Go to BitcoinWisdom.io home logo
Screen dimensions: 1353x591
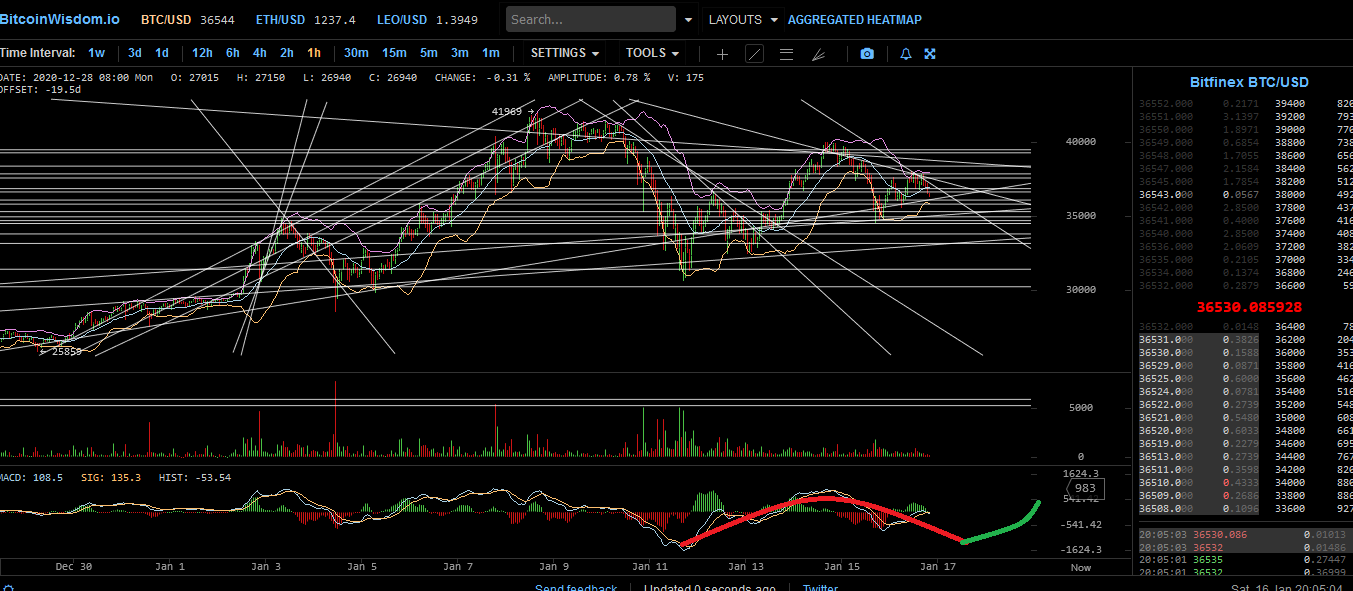(x=60, y=19)
